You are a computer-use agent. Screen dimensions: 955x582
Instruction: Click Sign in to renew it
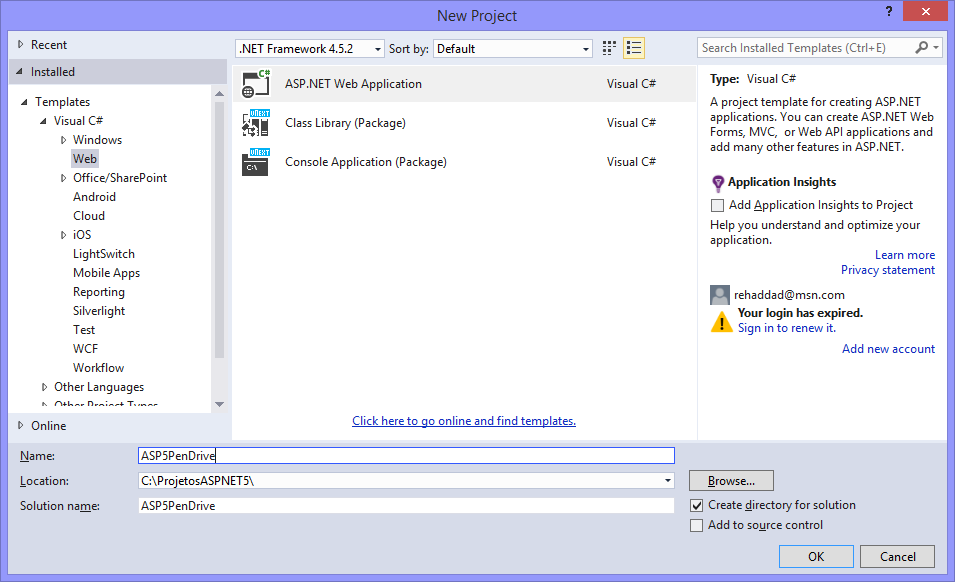(786, 328)
